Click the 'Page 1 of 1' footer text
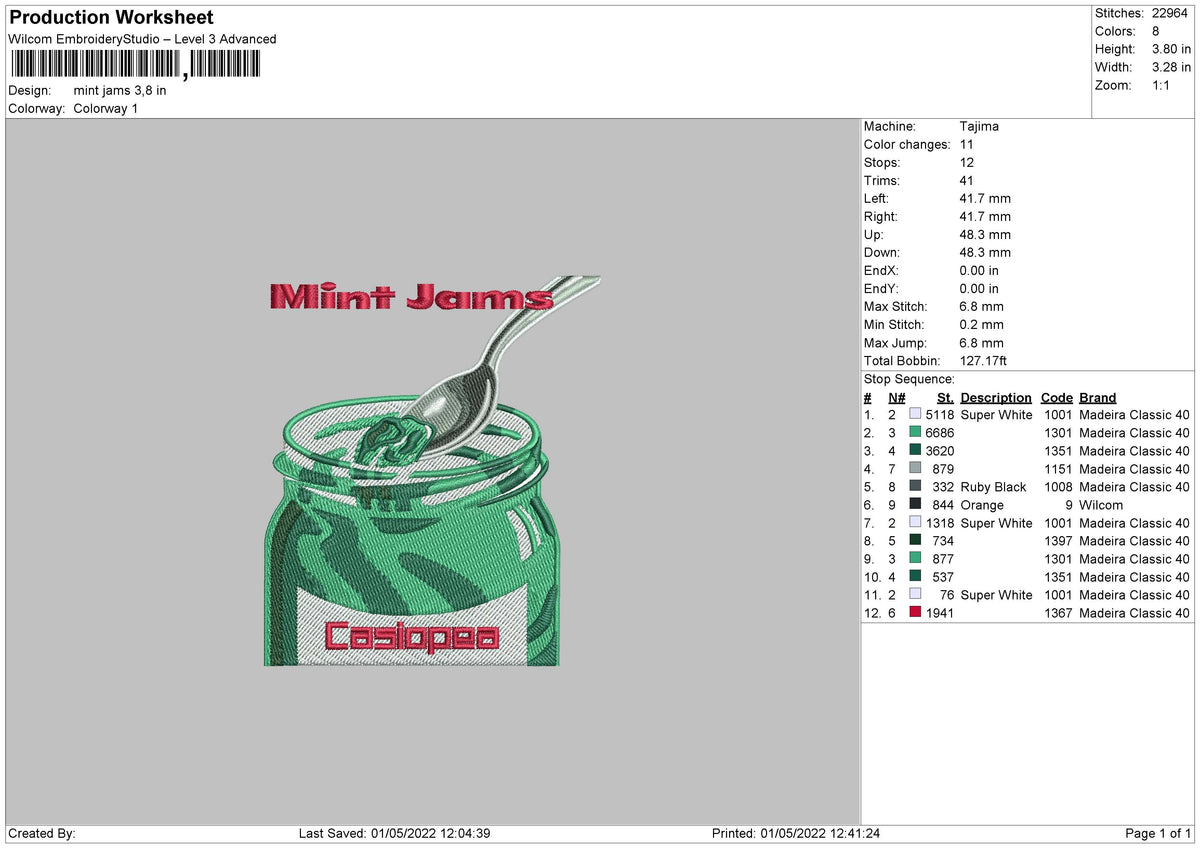The height and width of the screenshot is (848, 1200). coord(1158,833)
